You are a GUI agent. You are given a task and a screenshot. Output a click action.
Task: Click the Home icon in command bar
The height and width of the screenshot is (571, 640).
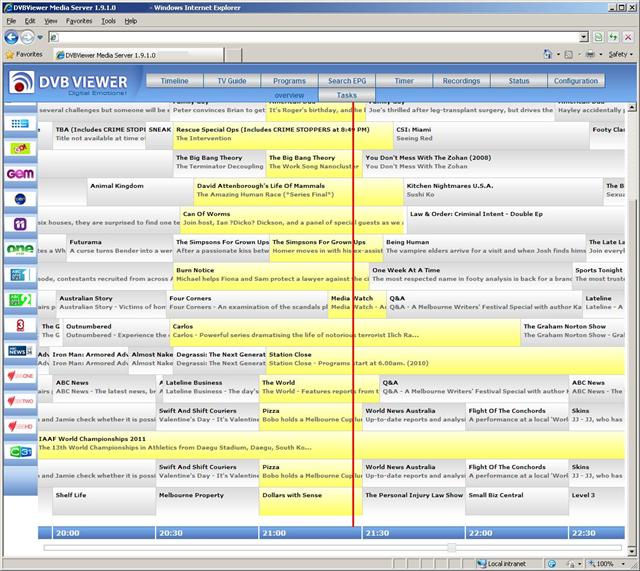[548, 54]
